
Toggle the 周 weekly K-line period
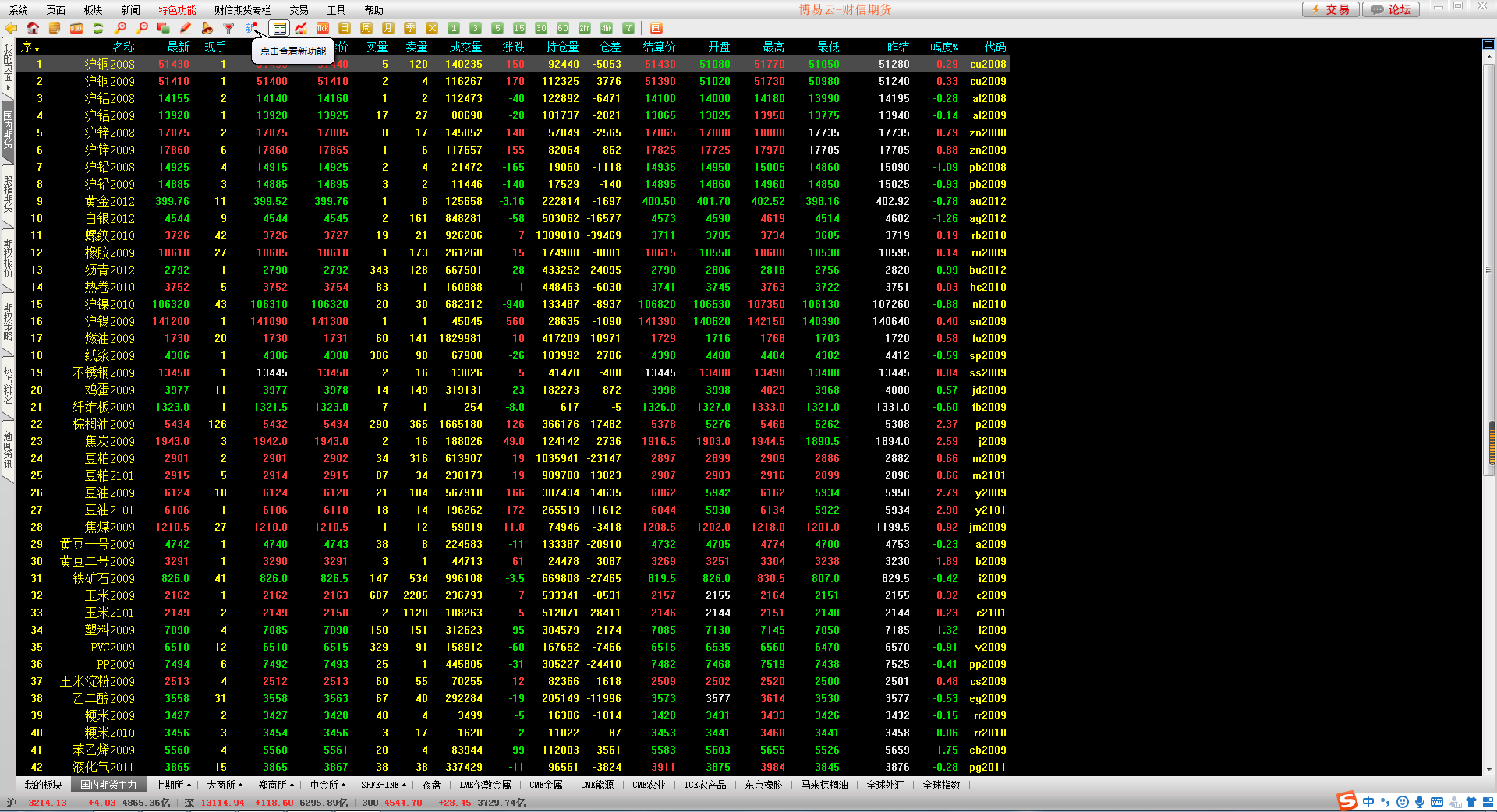coord(366,28)
